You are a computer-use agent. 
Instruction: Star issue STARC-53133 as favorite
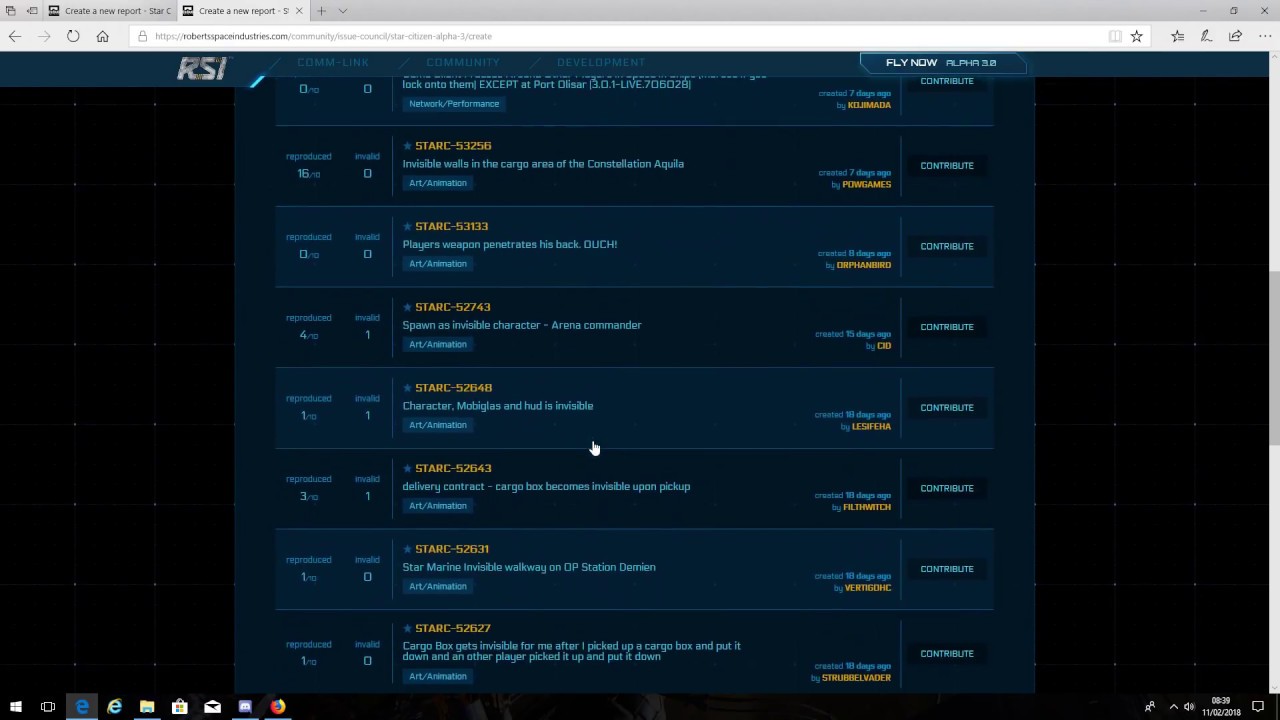(407, 226)
